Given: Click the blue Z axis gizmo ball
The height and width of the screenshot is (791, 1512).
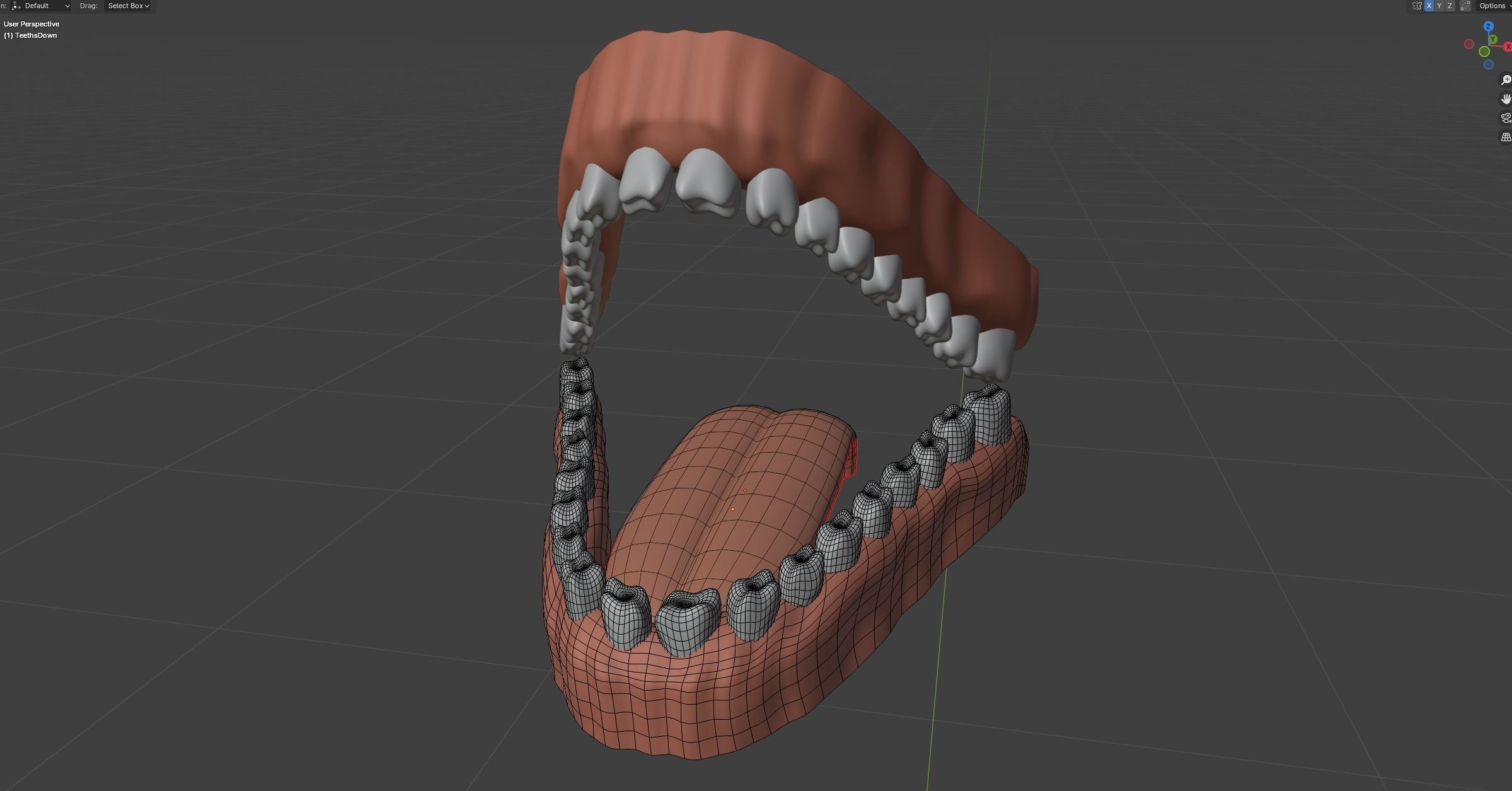Looking at the screenshot, I should (x=1489, y=26).
